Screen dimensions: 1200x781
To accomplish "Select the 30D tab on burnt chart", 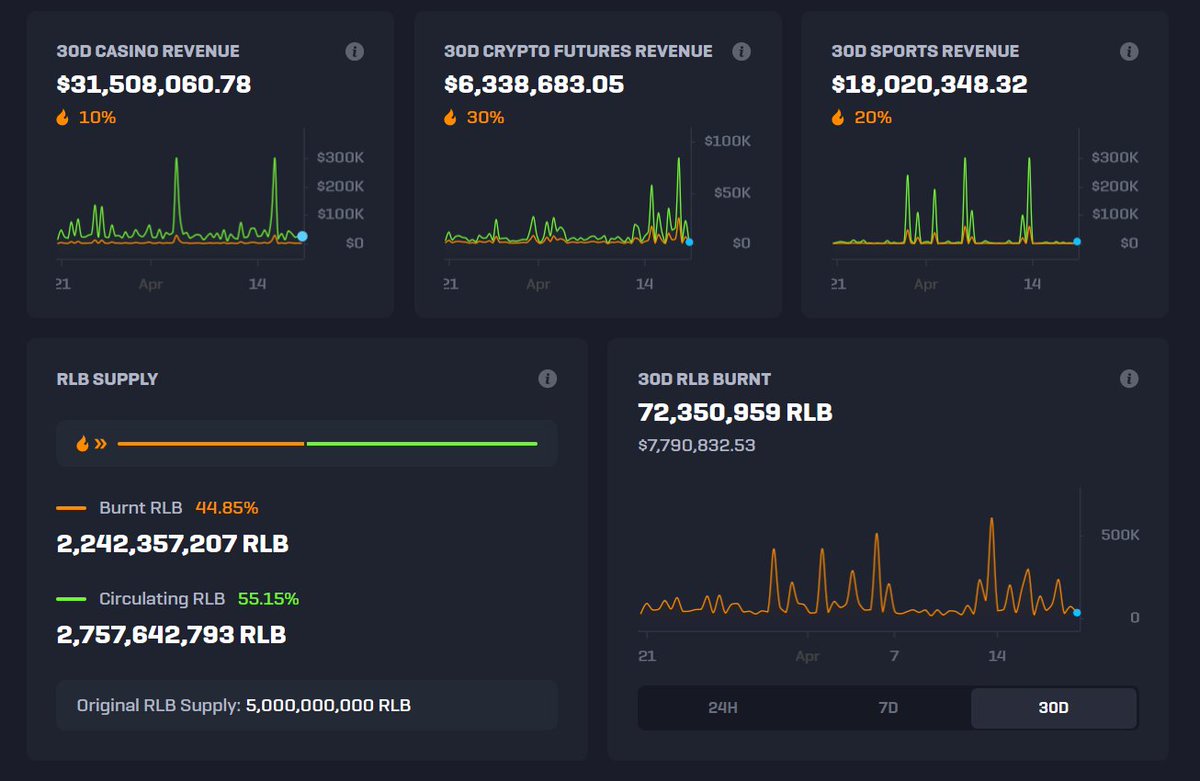I will 1053,707.
